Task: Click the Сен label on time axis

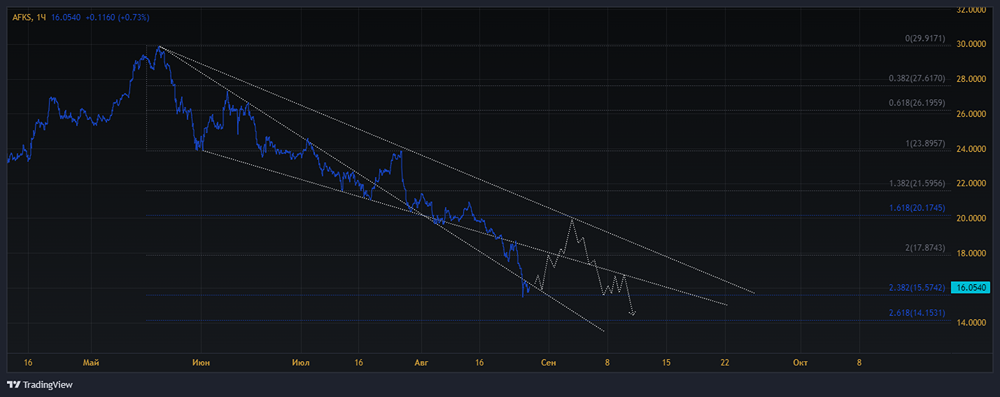Action: pos(548,363)
